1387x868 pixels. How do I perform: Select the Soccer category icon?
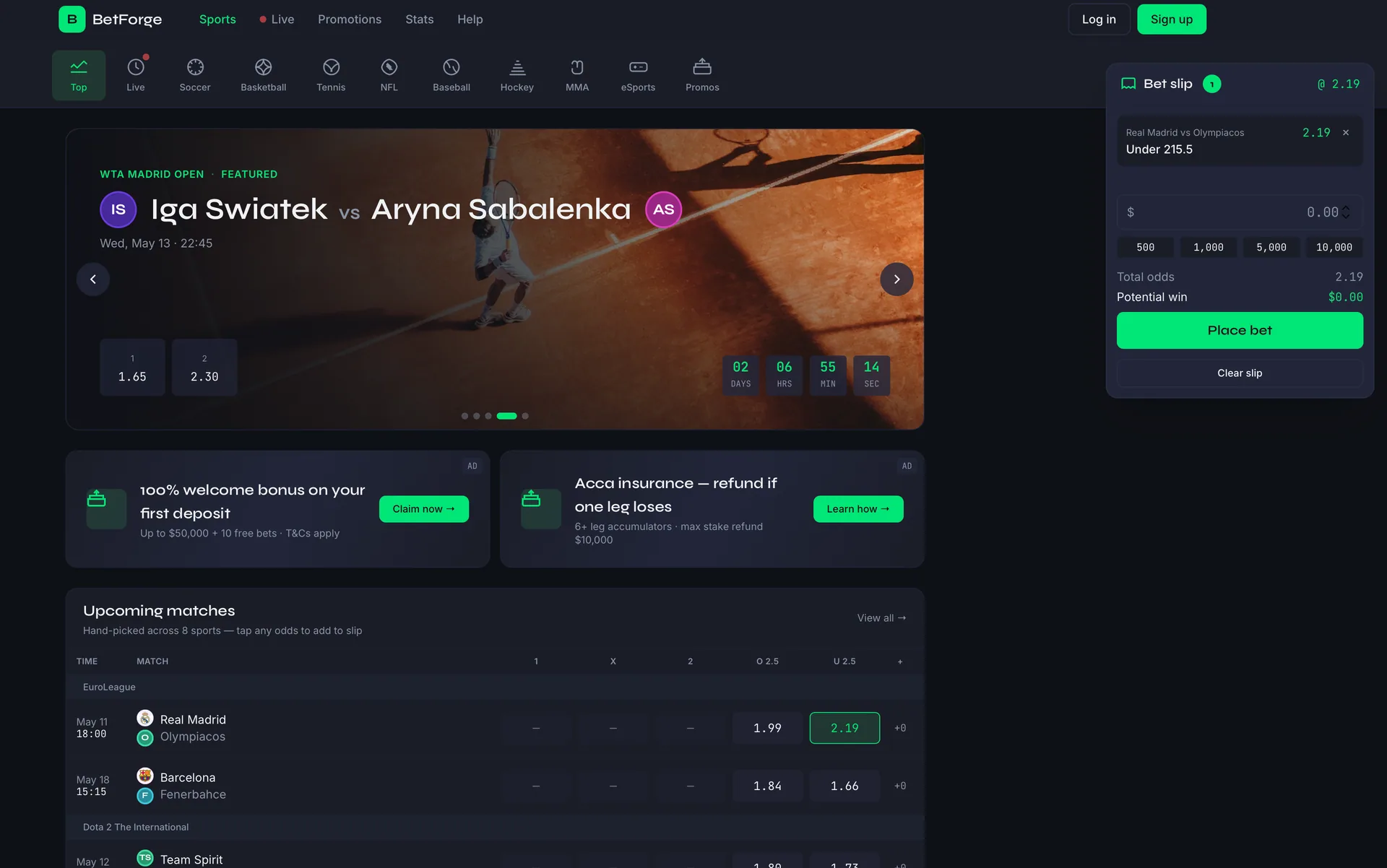(x=195, y=67)
